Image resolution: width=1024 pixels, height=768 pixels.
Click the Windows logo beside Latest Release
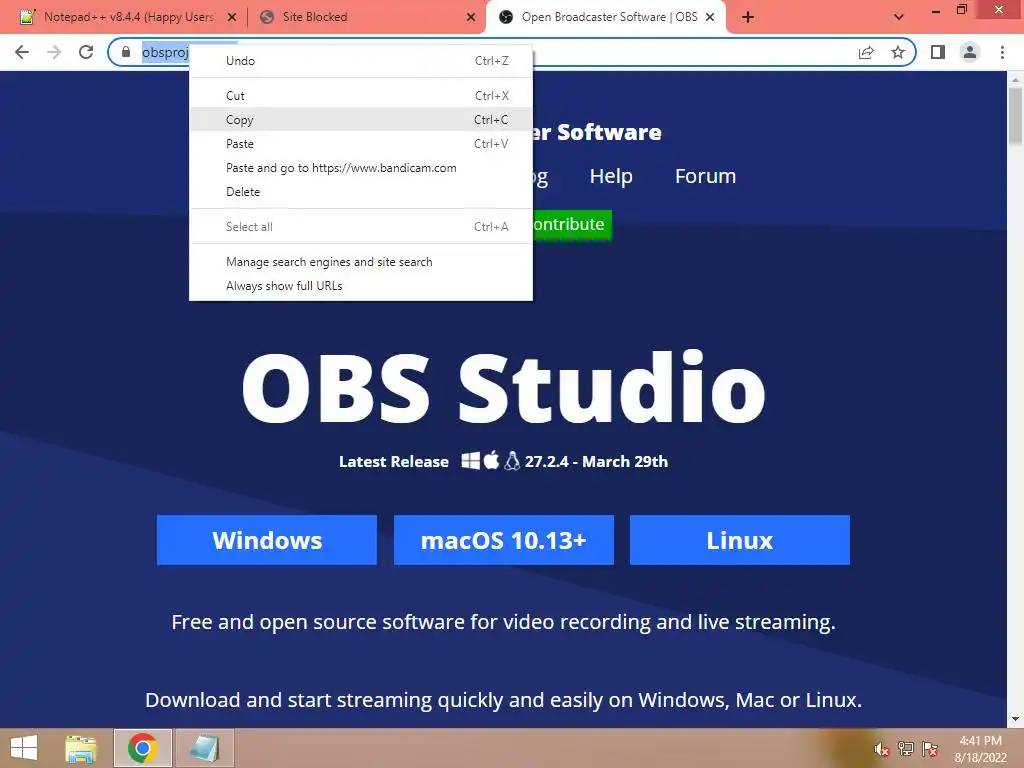tap(470, 461)
